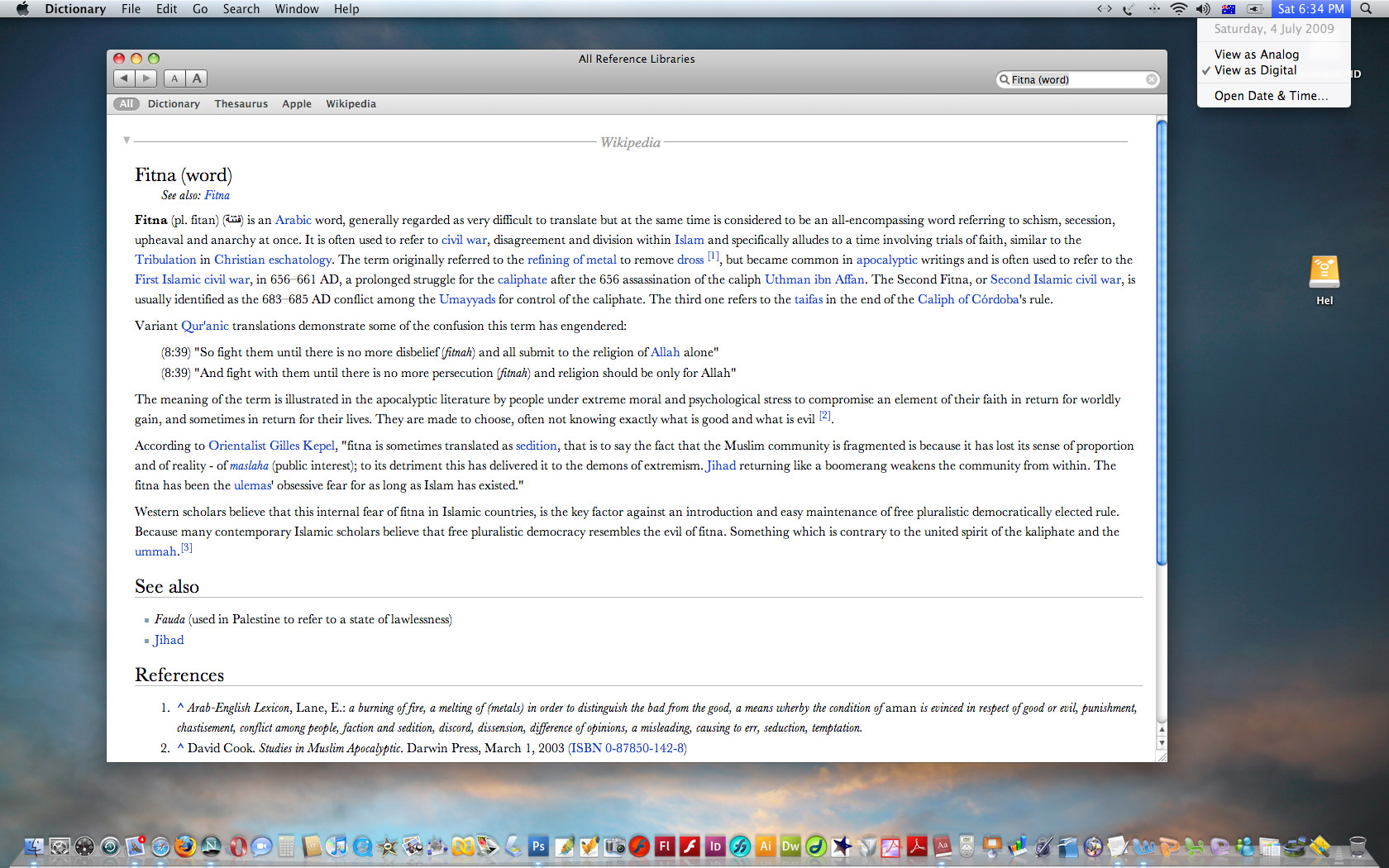Follow the Qur'anic link

pyautogui.click(x=205, y=326)
